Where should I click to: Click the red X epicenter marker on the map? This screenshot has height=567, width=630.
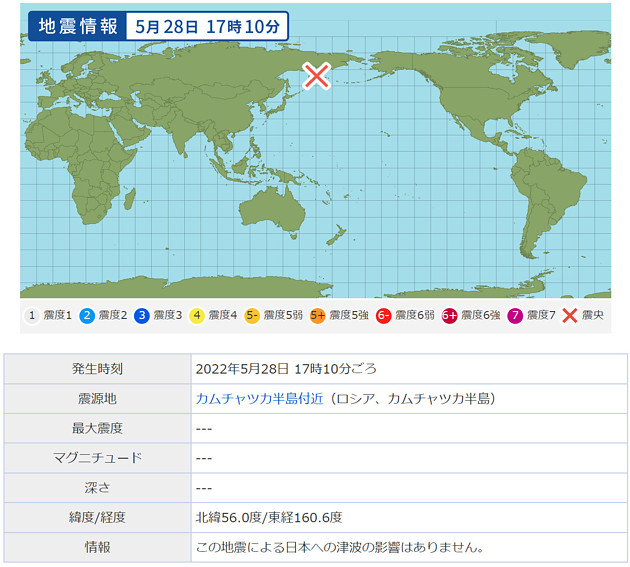(x=317, y=75)
